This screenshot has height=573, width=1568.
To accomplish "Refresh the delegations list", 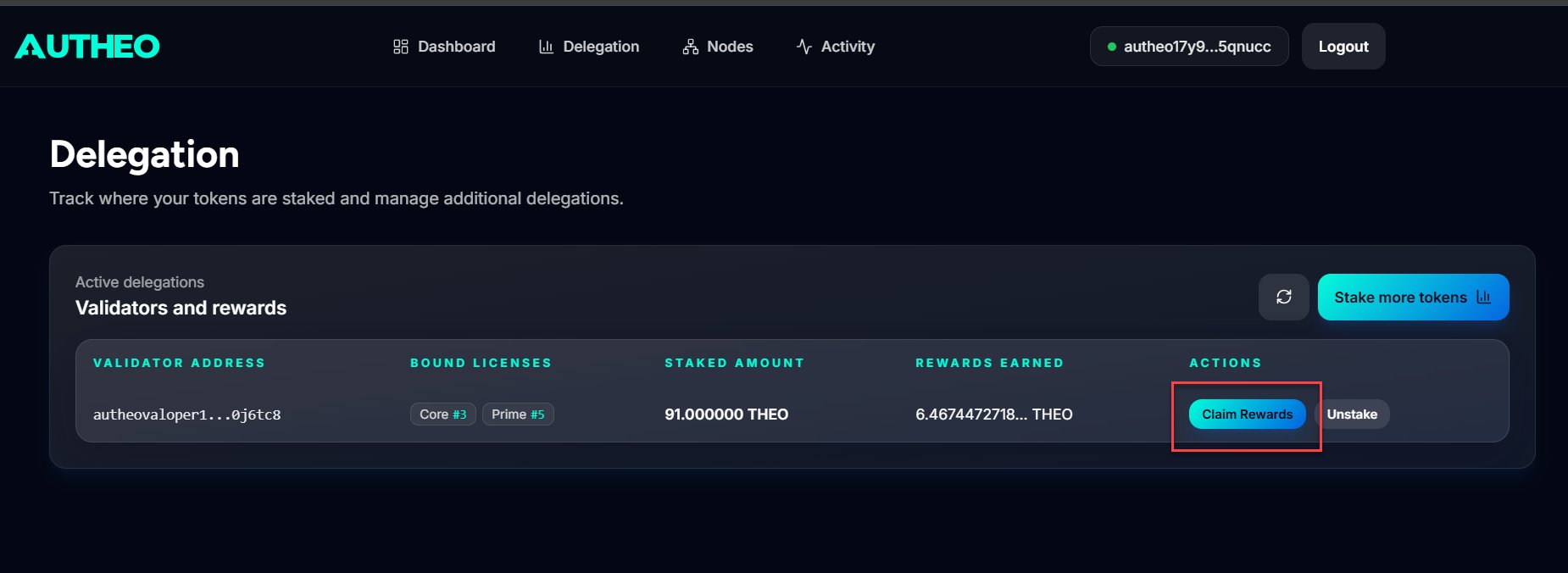I will pyautogui.click(x=1284, y=297).
